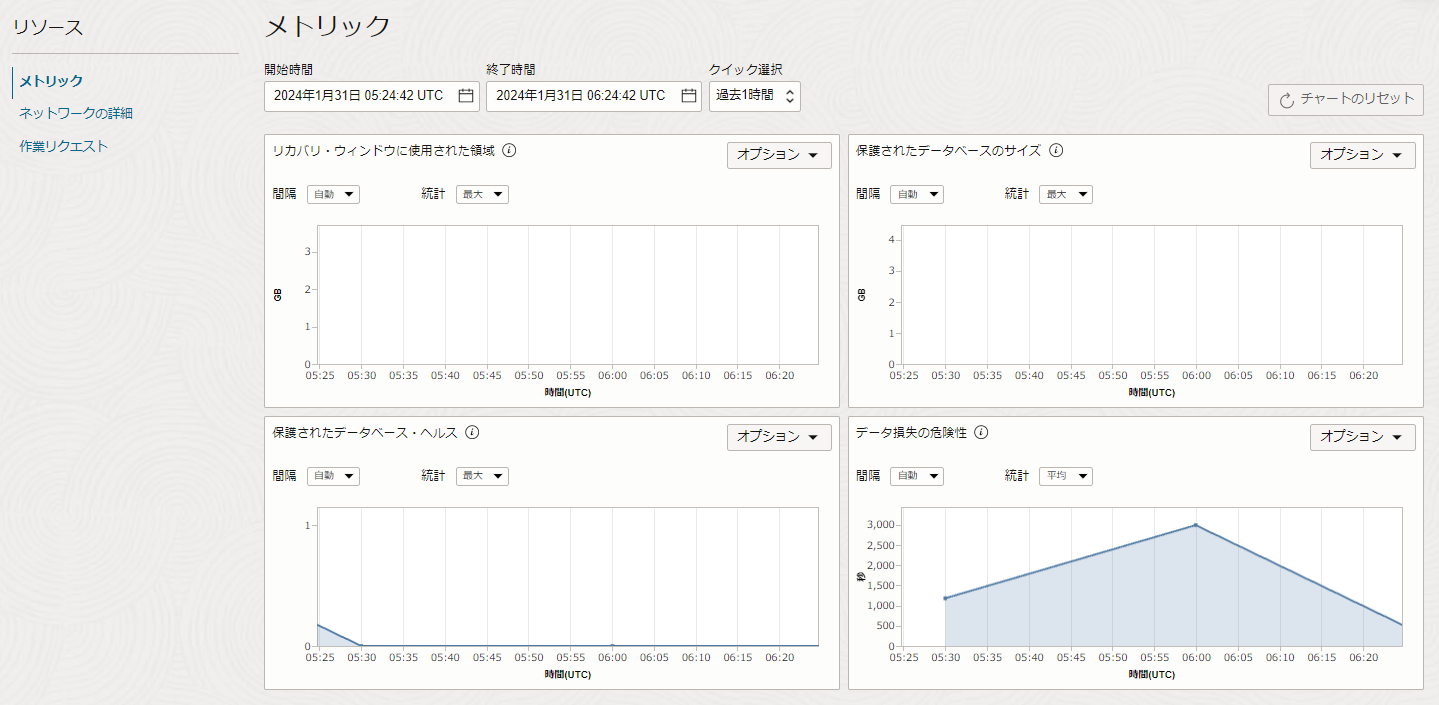Click the 06:00 peak data point in データ損失の危険性 chart
Image resolution: width=1439 pixels, height=705 pixels.
(1195, 525)
